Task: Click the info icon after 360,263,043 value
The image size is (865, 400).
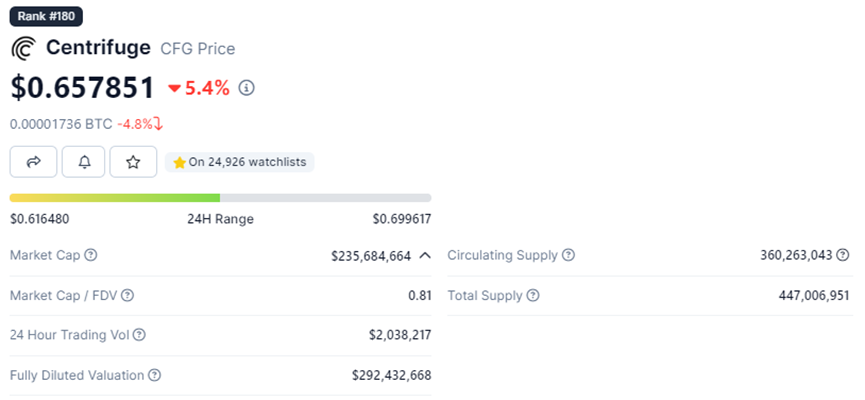Action: coord(842,255)
